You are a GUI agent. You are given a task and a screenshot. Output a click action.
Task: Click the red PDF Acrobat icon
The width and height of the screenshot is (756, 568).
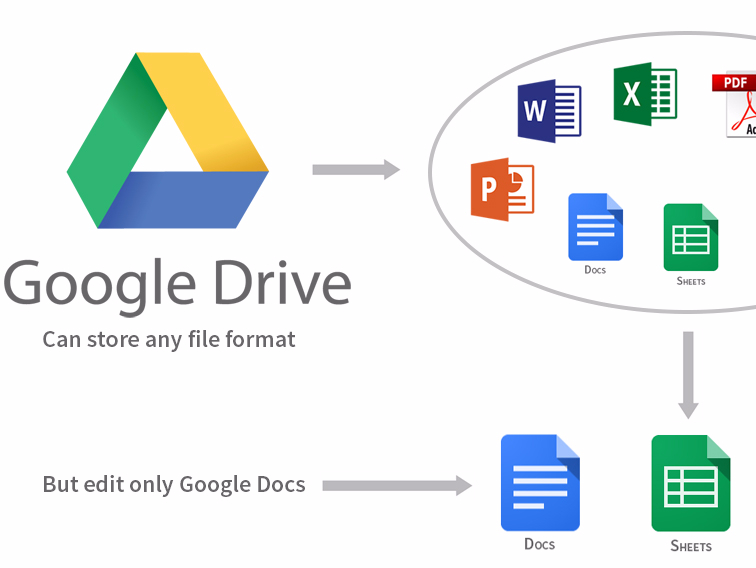tap(734, 106)
